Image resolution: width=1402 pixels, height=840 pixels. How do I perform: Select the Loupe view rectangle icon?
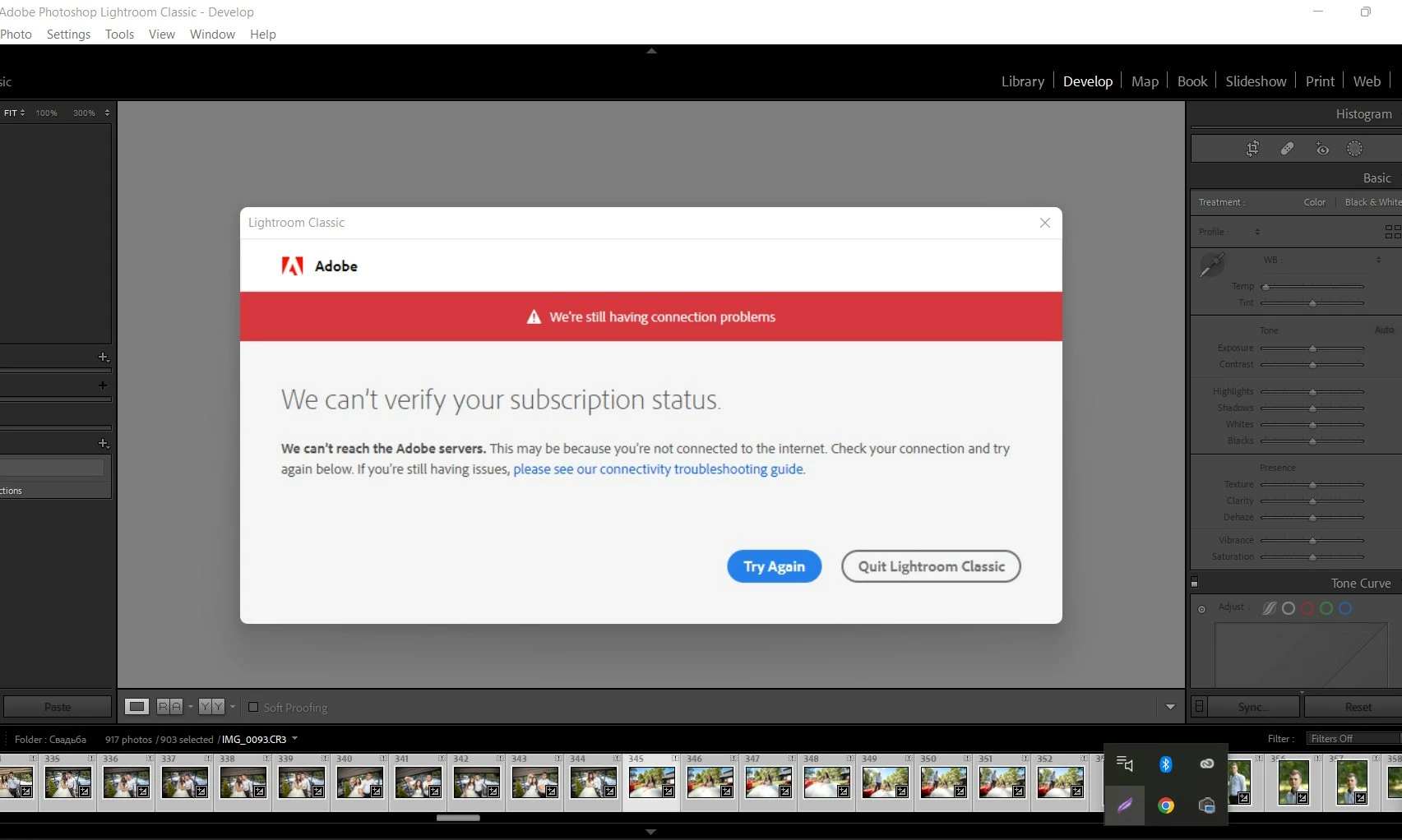pyautogui.click(x=136, y=707)
